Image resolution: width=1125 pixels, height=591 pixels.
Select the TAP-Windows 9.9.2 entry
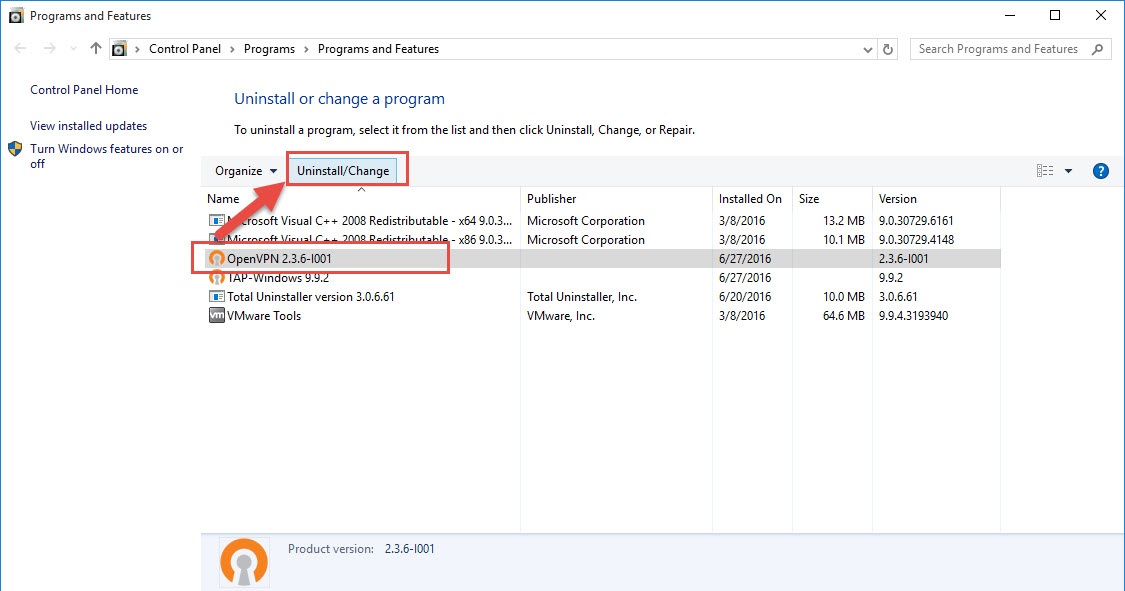pyautogui.click(x=603, y=278)
